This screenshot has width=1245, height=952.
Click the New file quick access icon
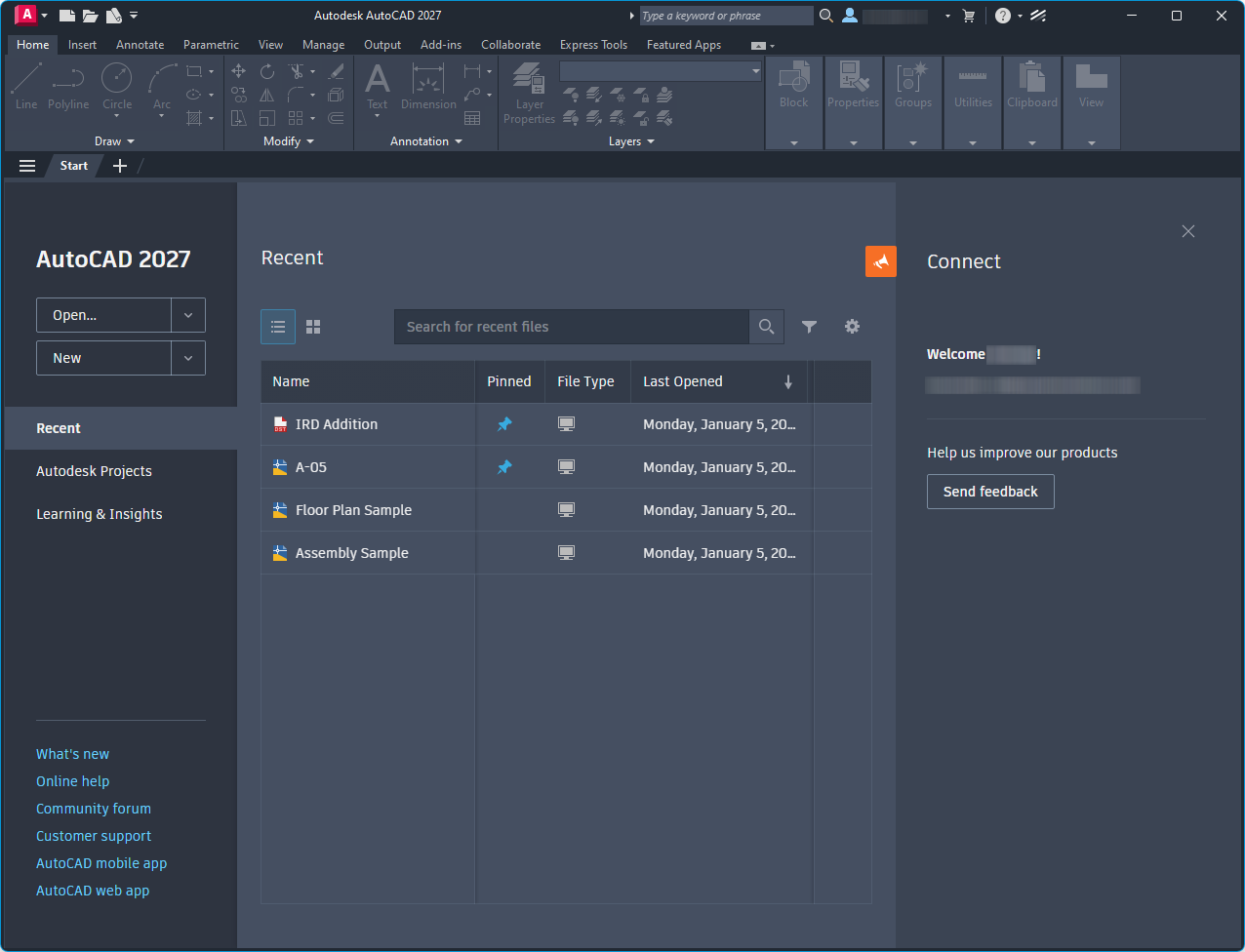click(x=67, y=16)
